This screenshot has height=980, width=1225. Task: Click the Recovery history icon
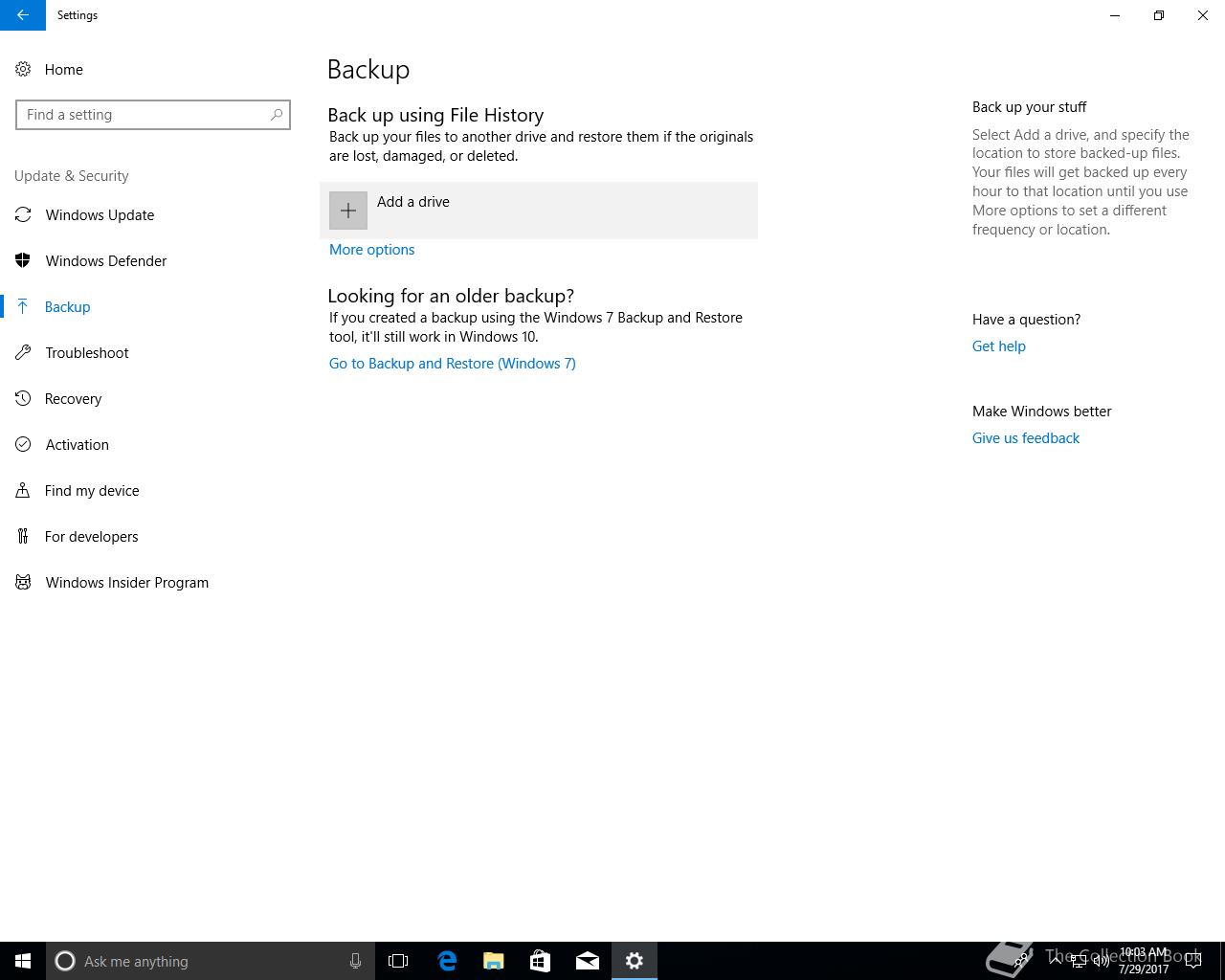pyautogui.click(x=23, y=398)
